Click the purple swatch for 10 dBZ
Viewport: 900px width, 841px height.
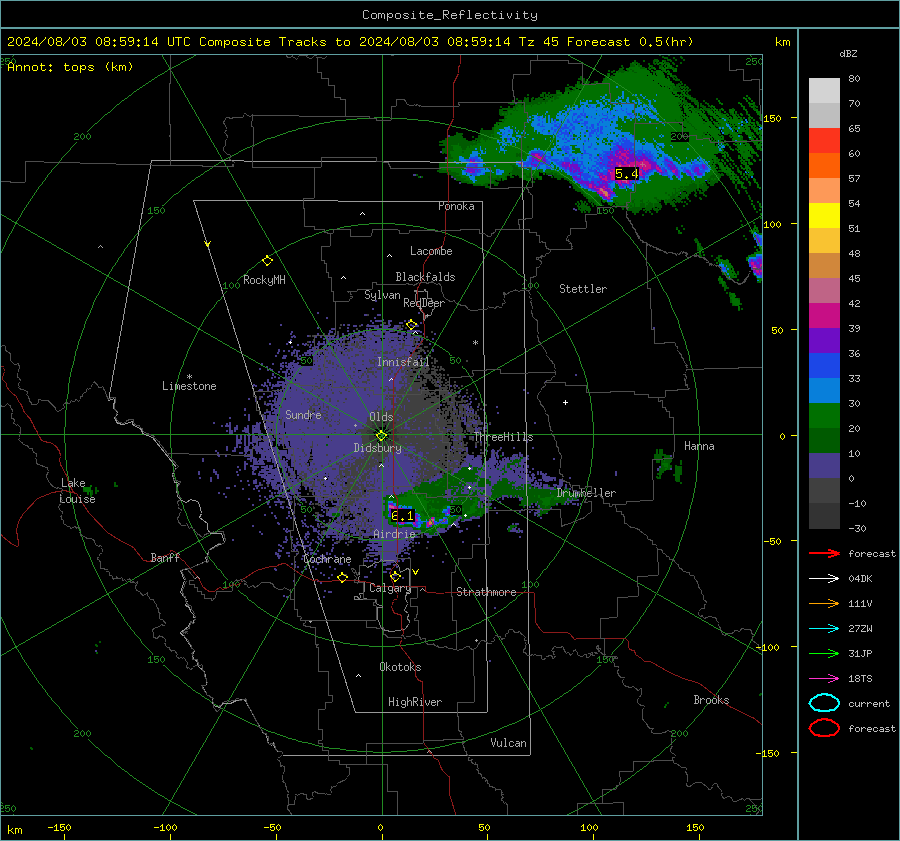tap(824, 466)
